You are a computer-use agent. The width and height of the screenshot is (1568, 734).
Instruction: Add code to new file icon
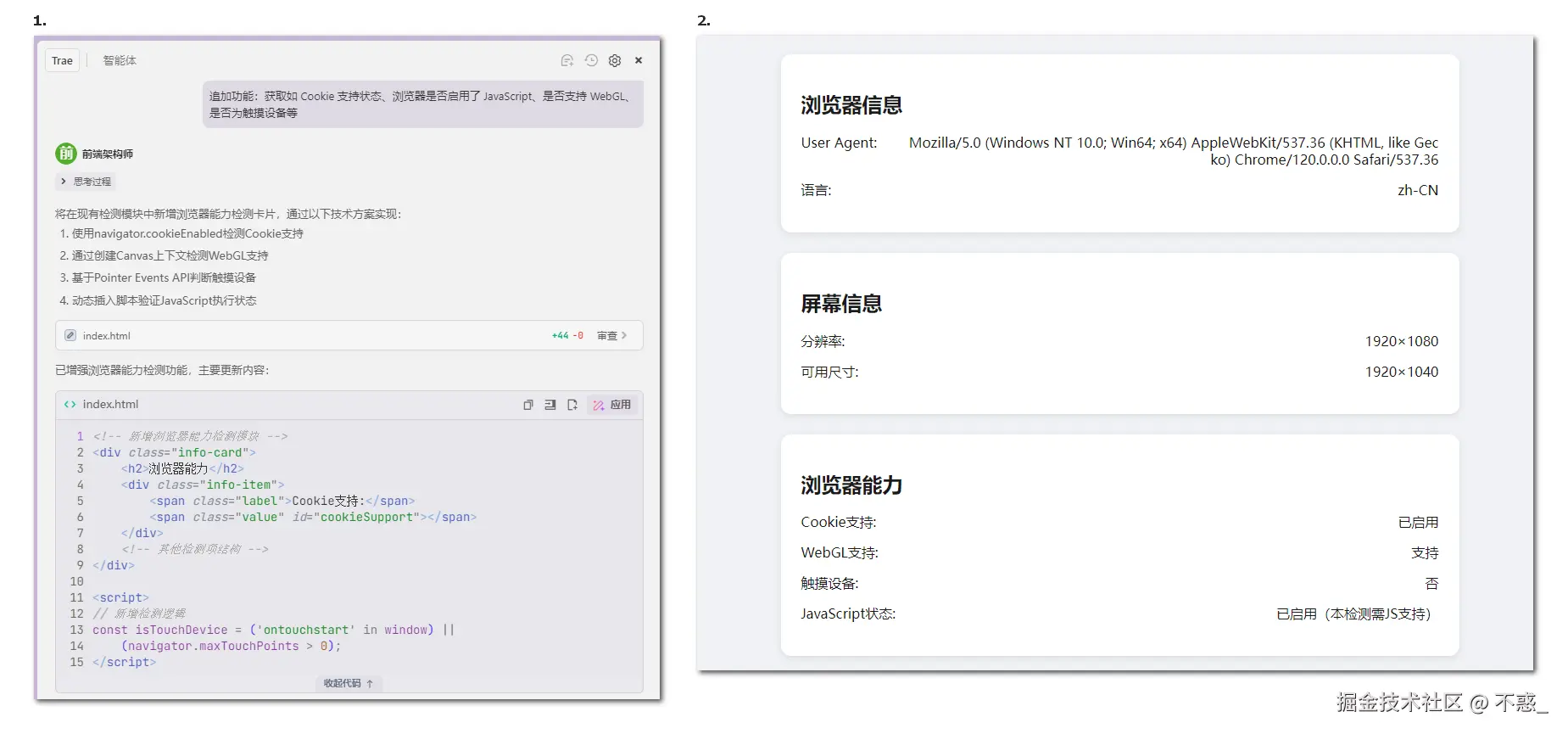click(x=572, y=405)
